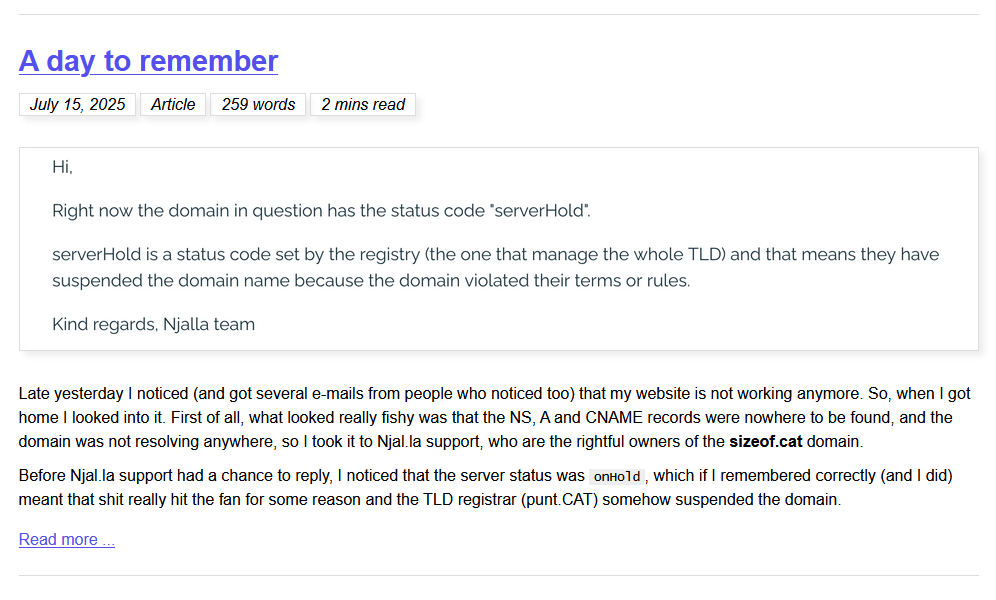Click the "259 words" badge
The image size is (996, 600).
click(258, 104)
